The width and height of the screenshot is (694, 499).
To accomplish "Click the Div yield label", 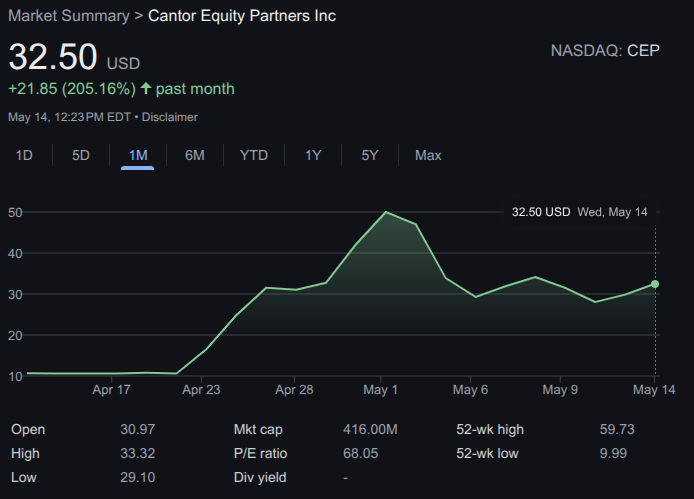I will click(x=260, y=477).
